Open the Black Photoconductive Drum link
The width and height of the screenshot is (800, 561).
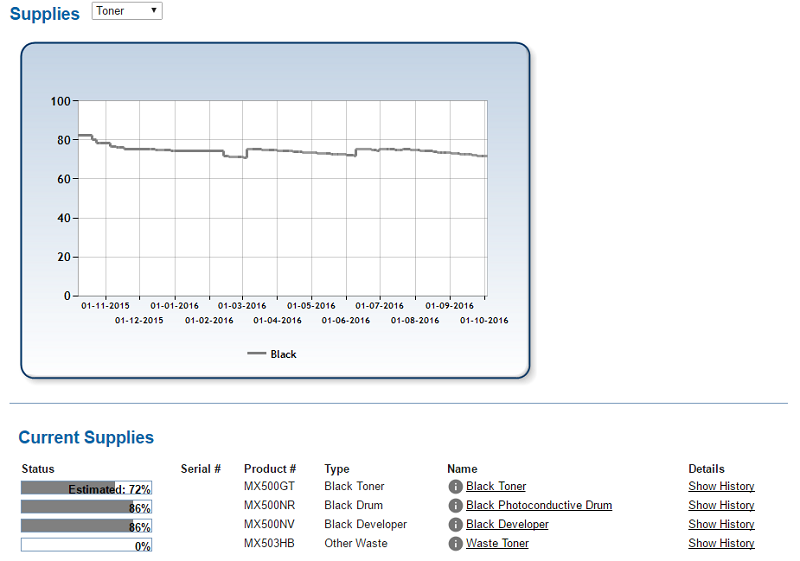[x=539, y=505]
